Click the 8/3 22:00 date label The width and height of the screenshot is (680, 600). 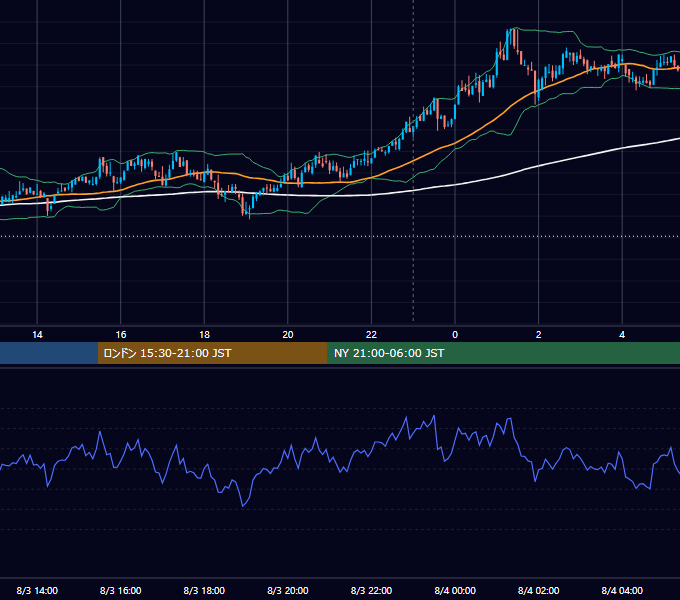[371, 590]
